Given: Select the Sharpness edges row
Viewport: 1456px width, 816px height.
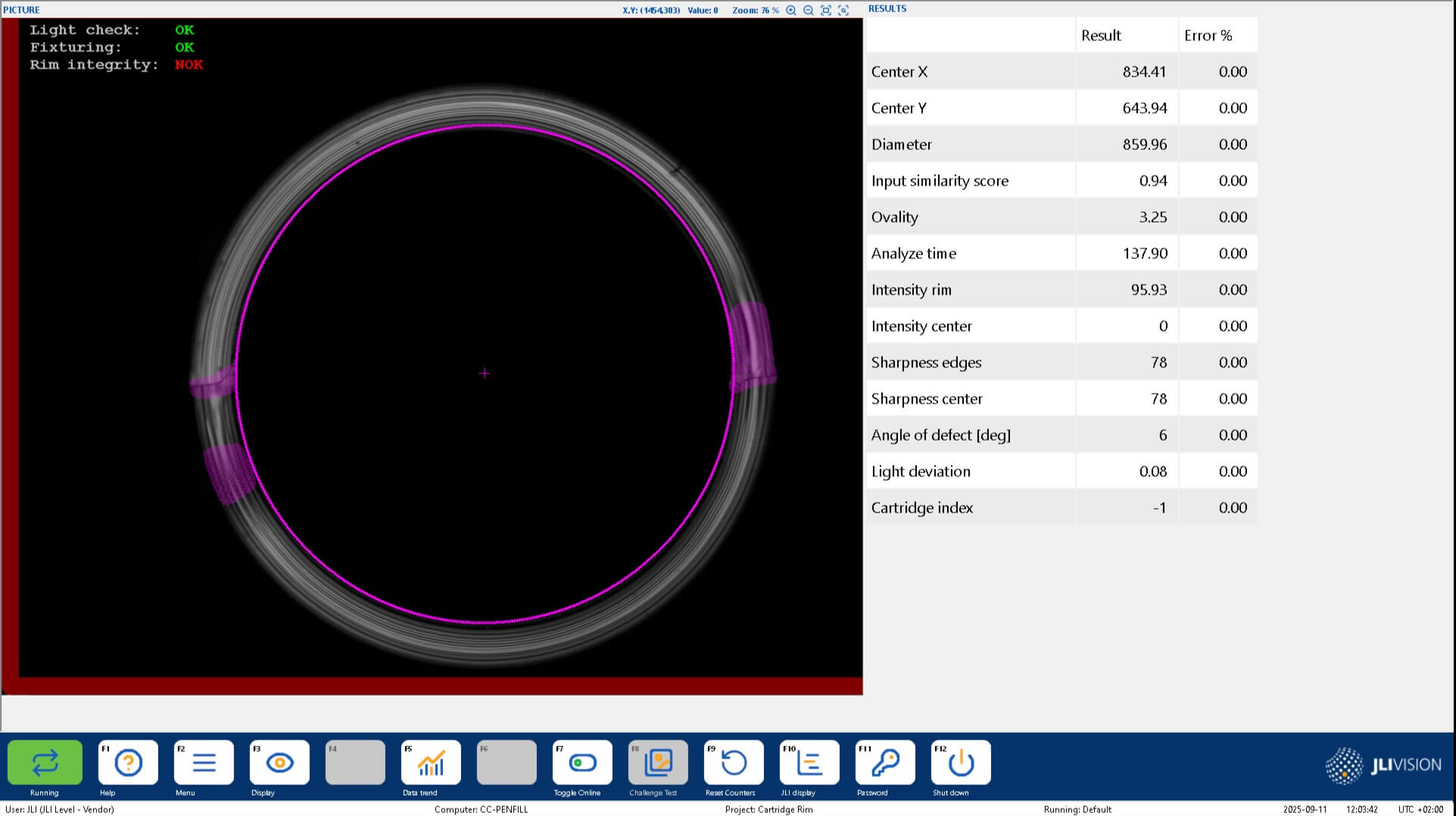Looking at the screenshot, I should (1062, 363).
